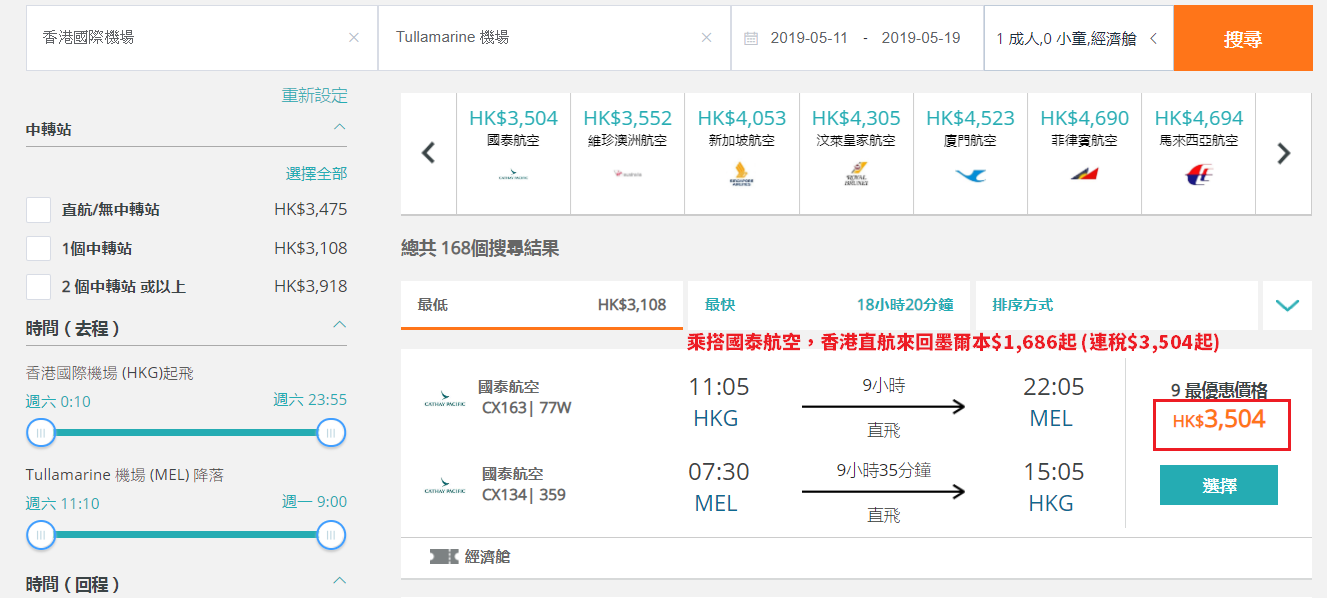Image resolution: width=1327 pixels, height=598 pixels.
Task: Click the 經濟艙 ticket class icon
Action: click(x=444, y=557)
